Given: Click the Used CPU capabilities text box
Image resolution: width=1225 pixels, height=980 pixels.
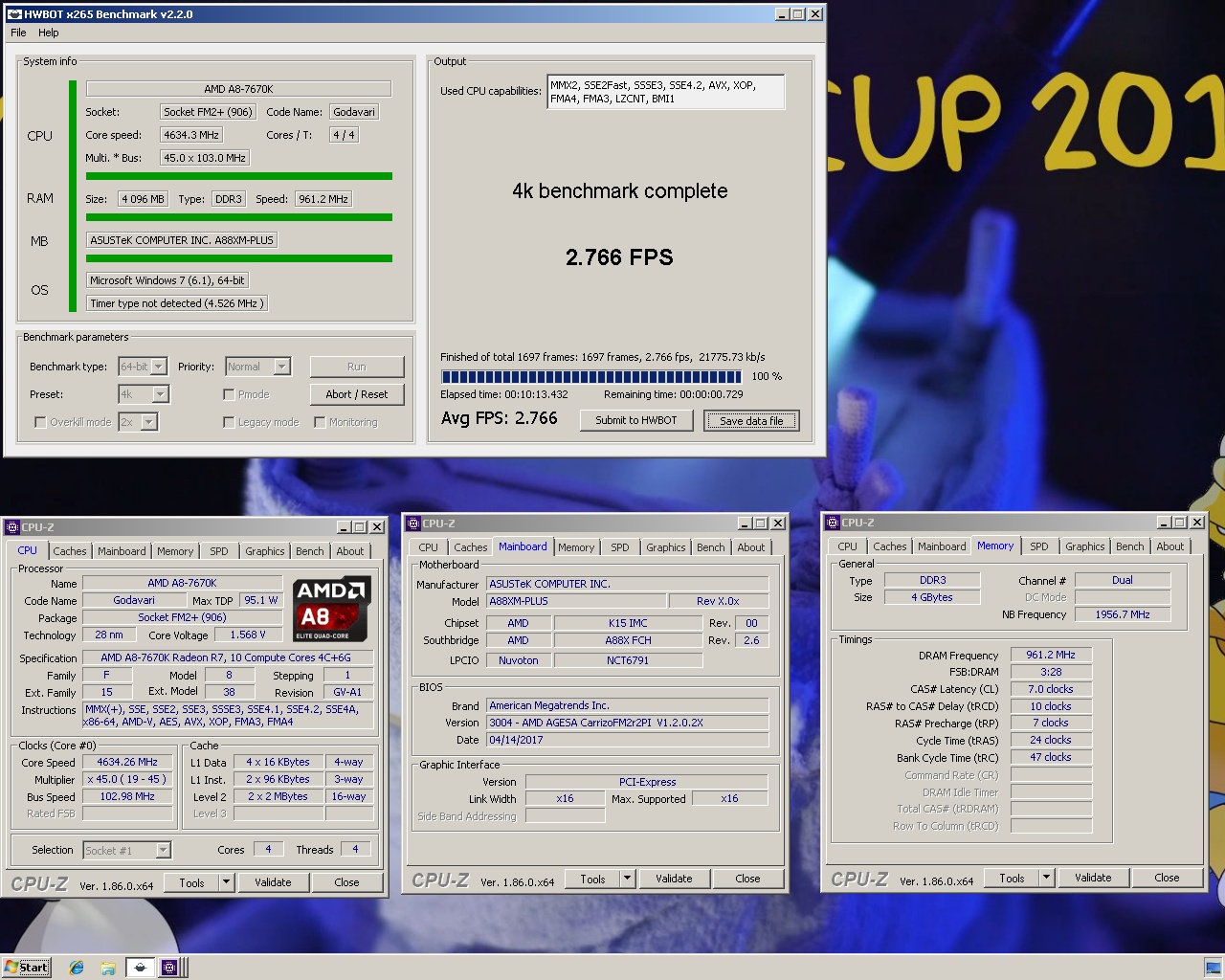Looking at the screenshot, I should pyautogui.click(x=666, y=92).
